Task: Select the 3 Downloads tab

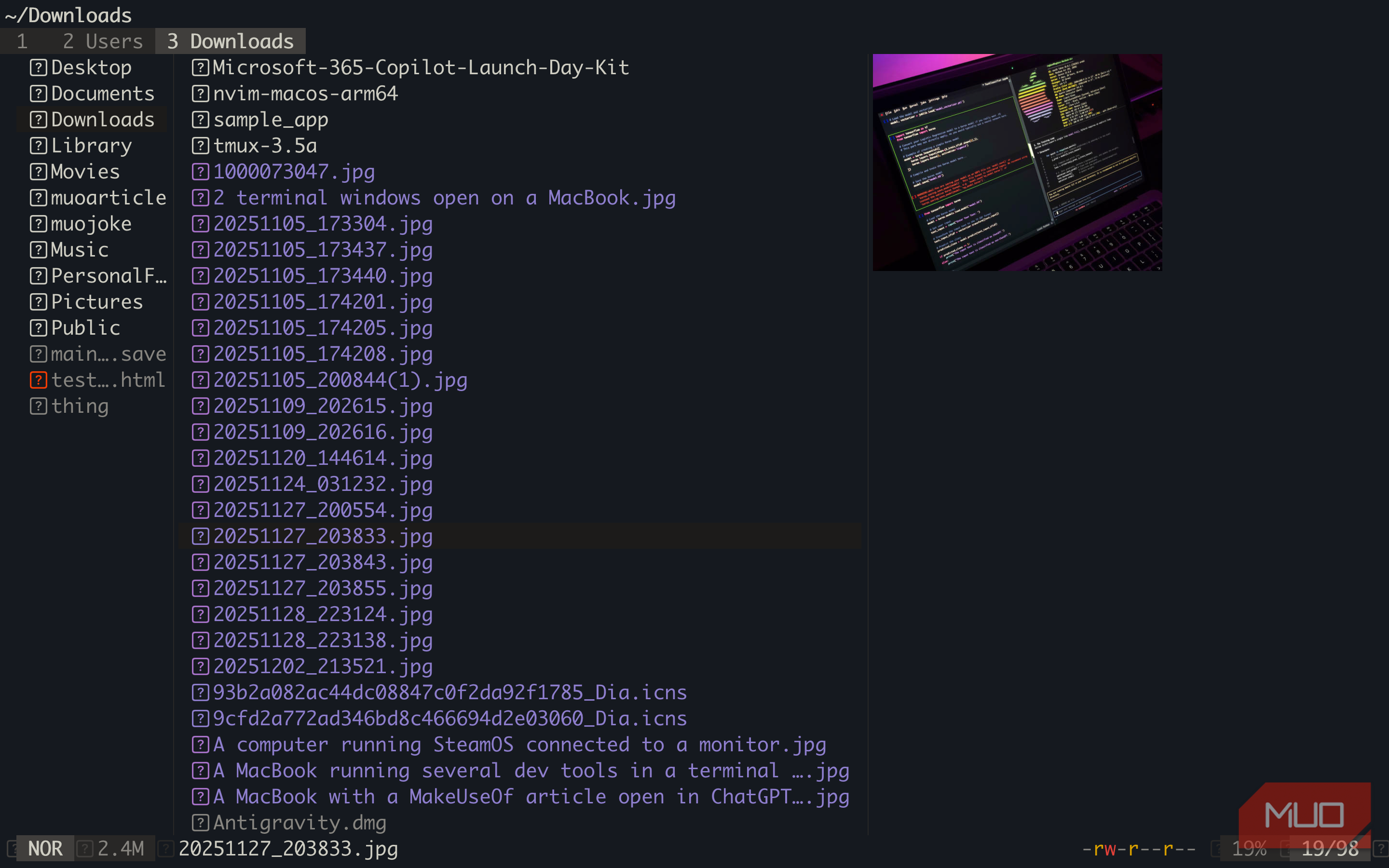Action: (230, 41)
